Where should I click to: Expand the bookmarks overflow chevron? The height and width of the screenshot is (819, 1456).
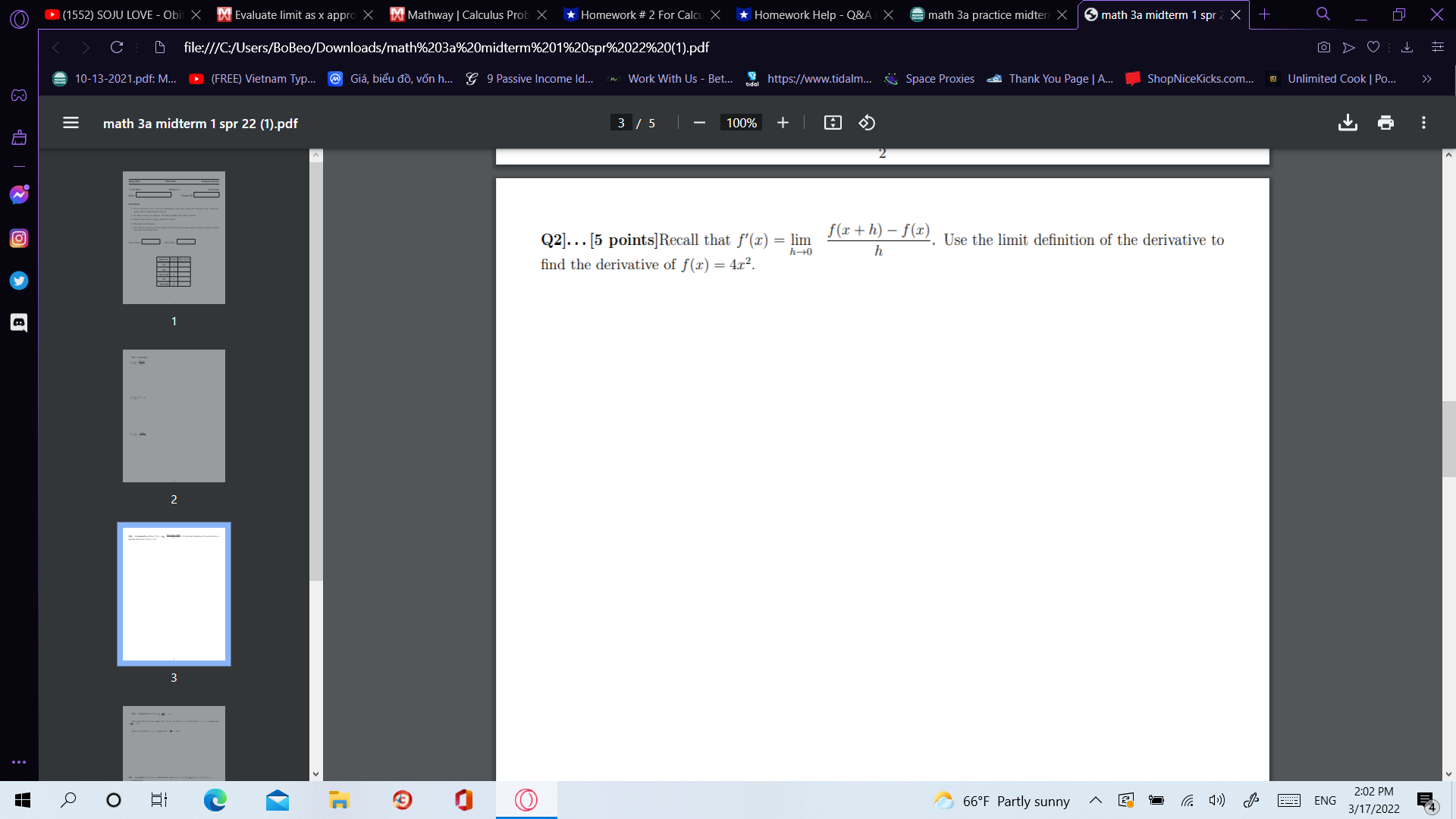pos(1426,78)
